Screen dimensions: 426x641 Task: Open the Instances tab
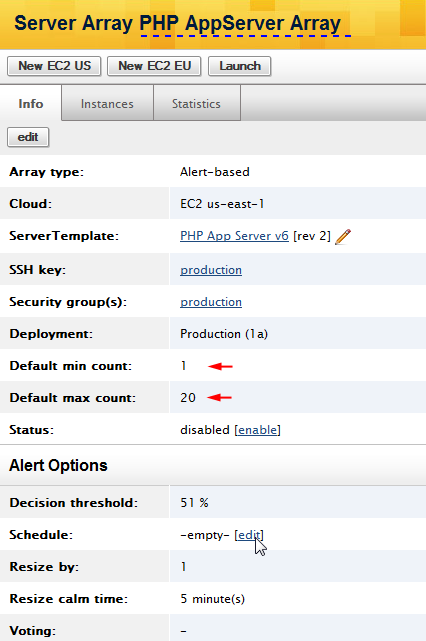point(107,104)
